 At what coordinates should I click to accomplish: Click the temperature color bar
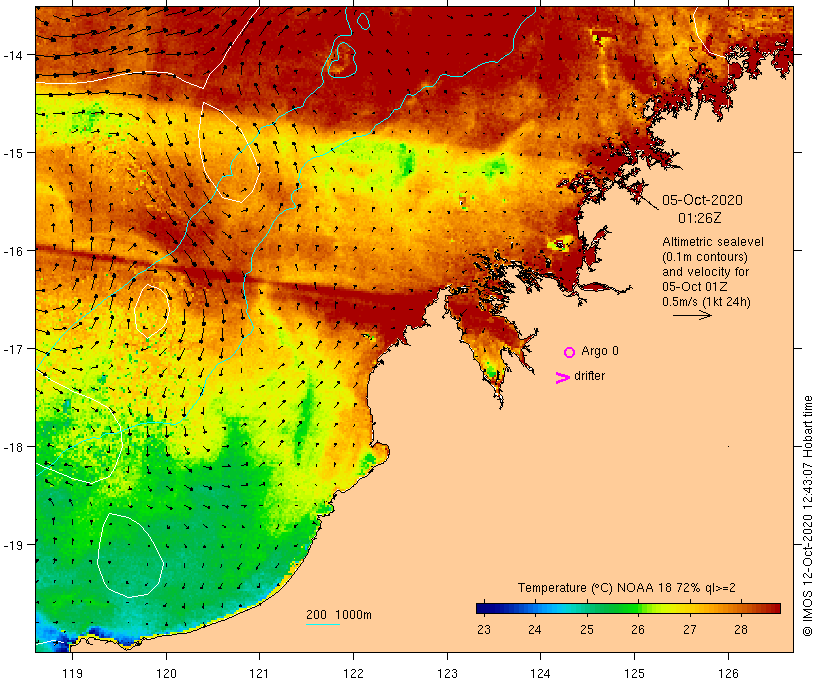coord(628,608)
